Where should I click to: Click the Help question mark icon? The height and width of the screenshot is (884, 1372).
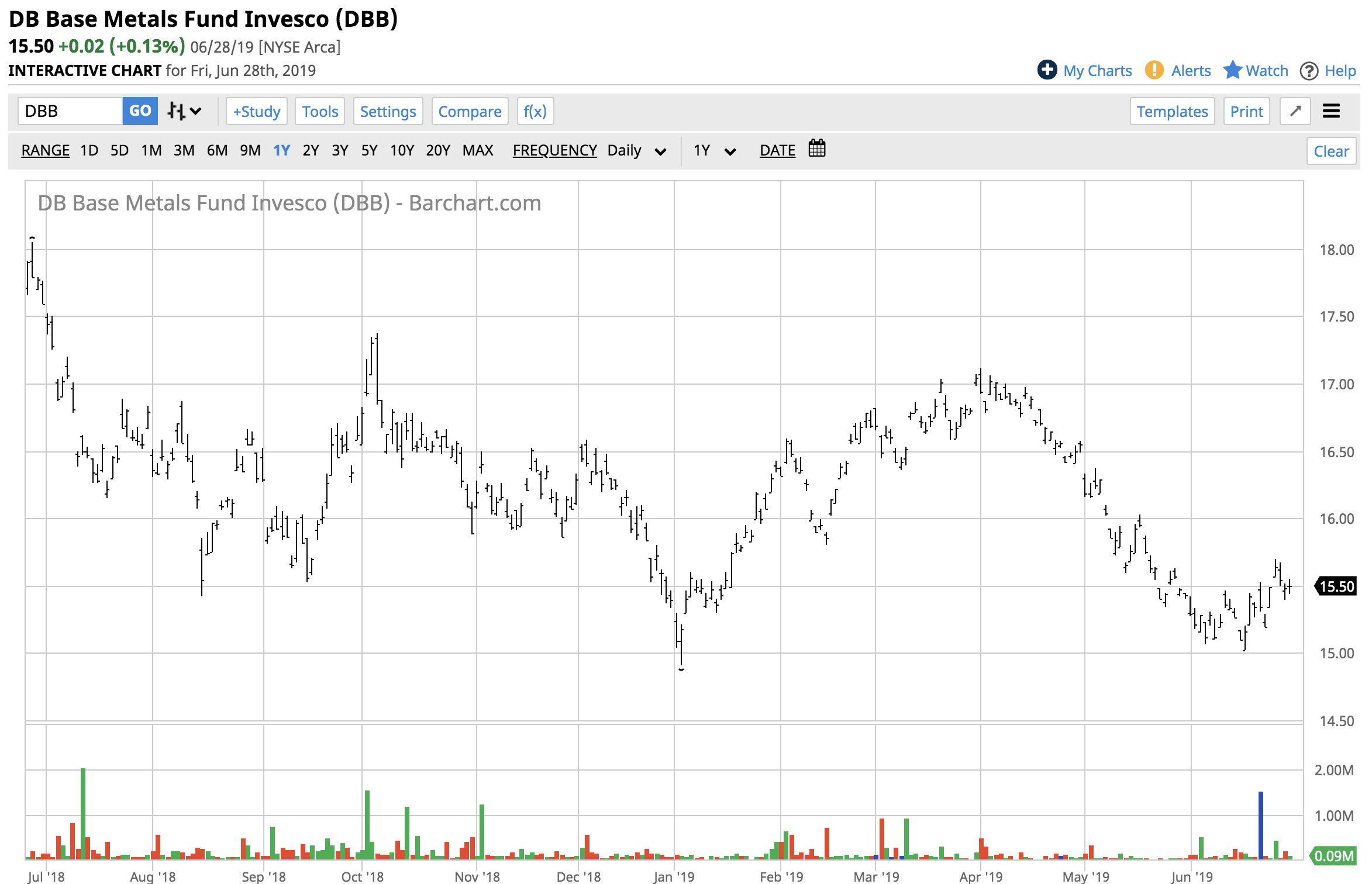[1309, 71]
